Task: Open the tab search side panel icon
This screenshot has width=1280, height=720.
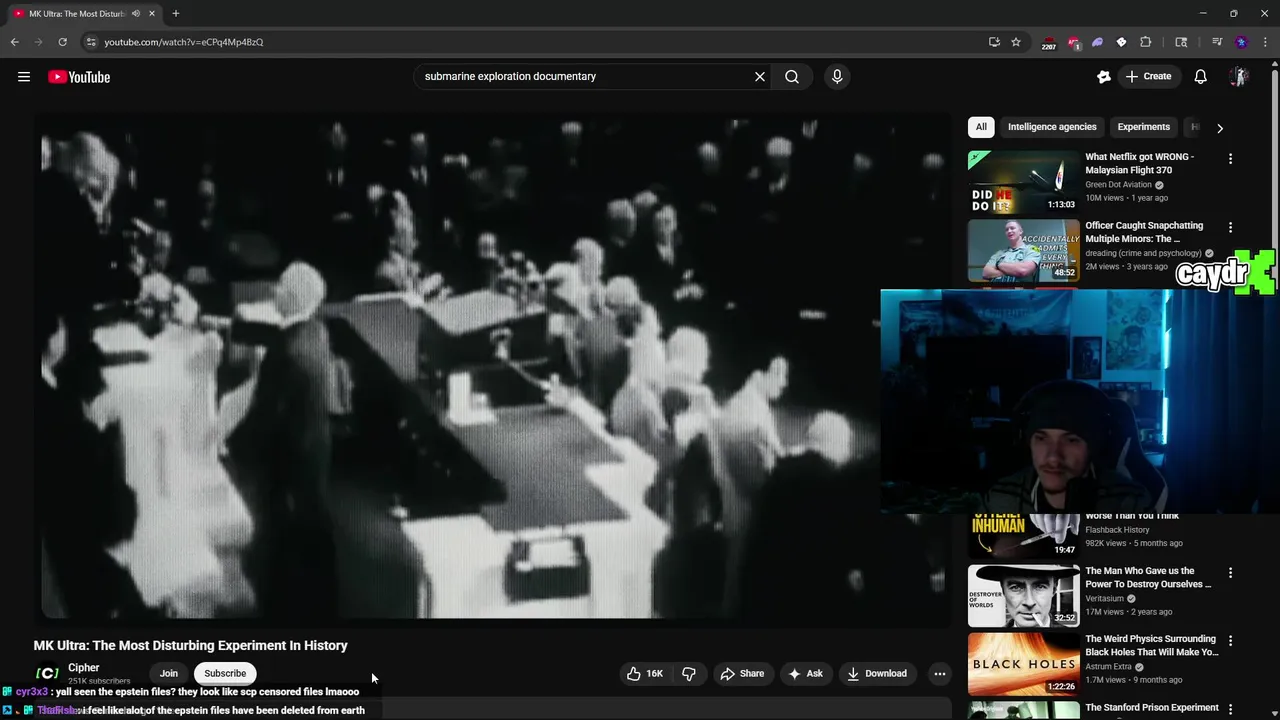Action: click(x=1181, y=42)
